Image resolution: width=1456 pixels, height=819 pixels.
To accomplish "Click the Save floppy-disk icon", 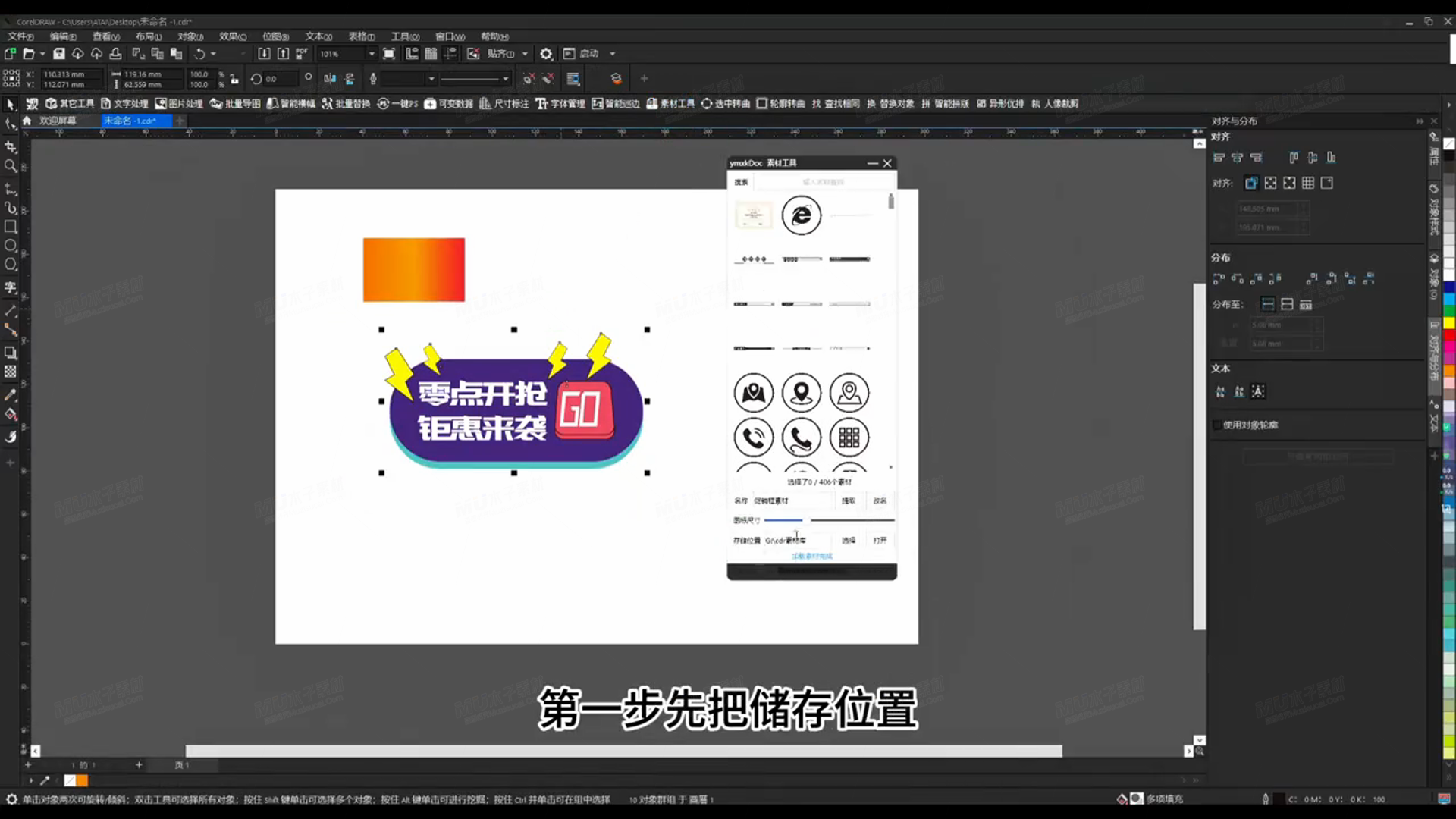I will (x=58, y=54).
